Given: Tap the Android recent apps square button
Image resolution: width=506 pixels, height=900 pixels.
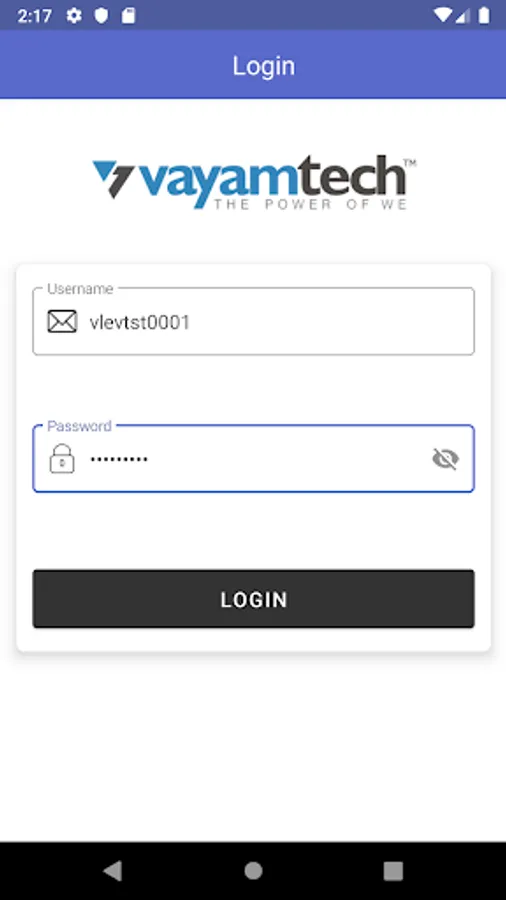Looking at the screenshot, I should point(393,871).
